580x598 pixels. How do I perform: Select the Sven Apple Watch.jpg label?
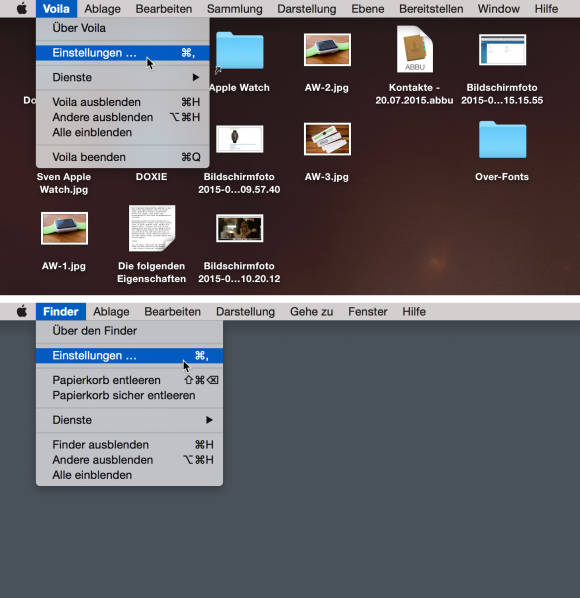click(x=64, y=183)
